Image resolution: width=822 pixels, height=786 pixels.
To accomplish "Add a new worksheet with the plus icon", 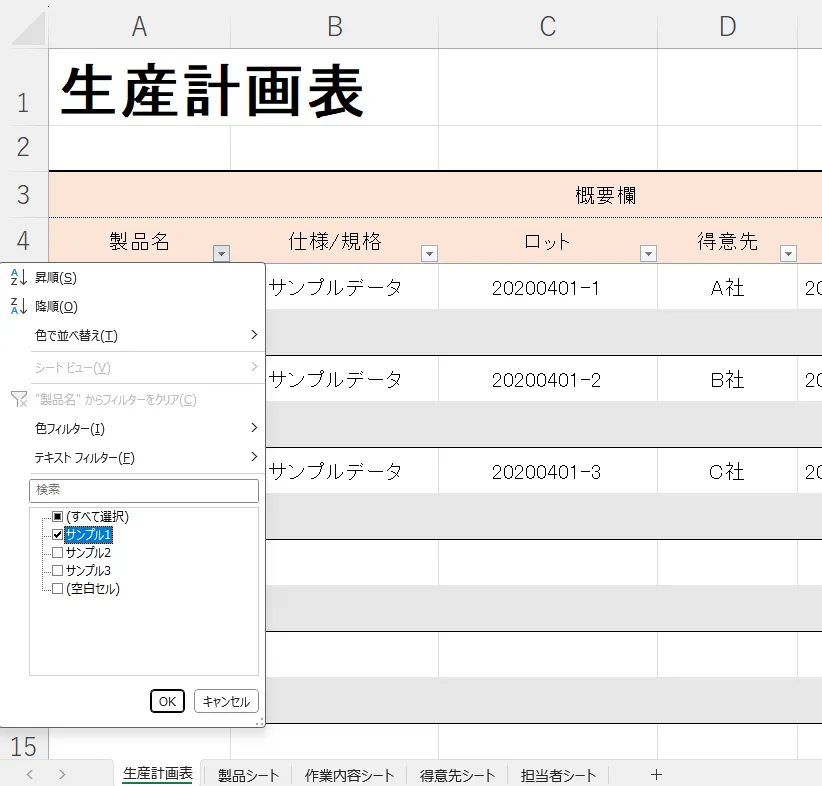I will (x=656, y=774).
